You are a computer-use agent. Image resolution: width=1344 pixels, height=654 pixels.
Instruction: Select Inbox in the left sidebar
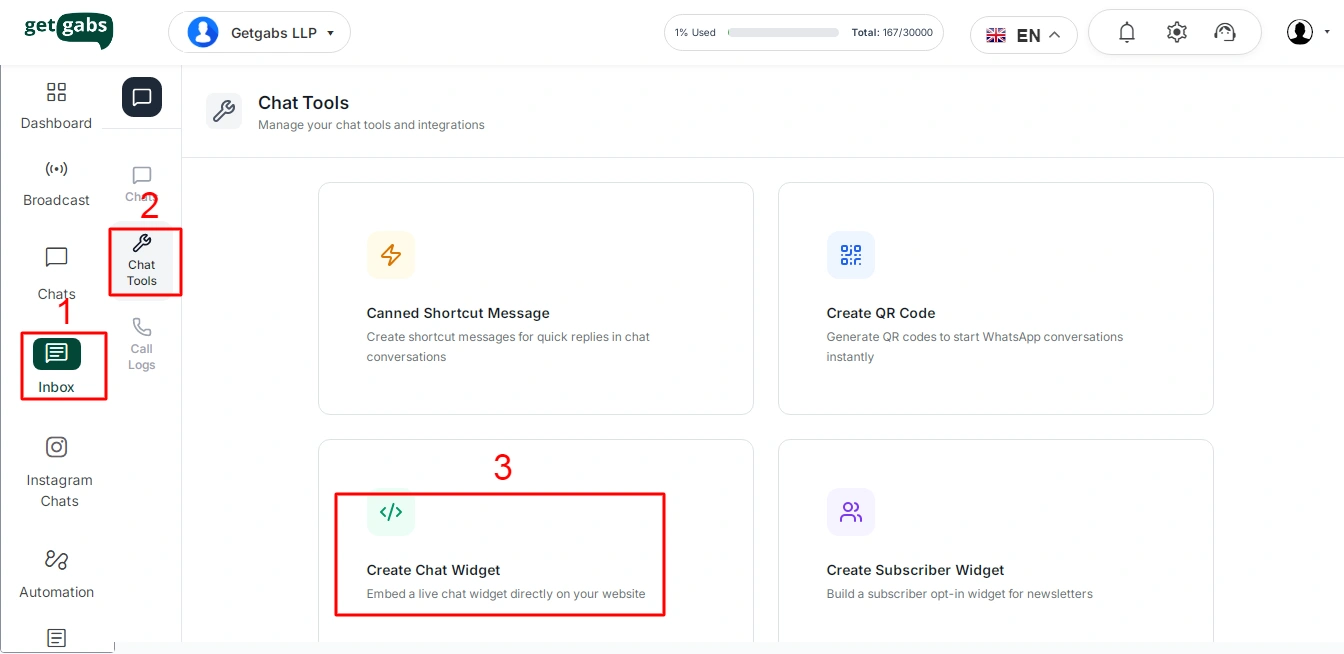click(x=57, y=366)
